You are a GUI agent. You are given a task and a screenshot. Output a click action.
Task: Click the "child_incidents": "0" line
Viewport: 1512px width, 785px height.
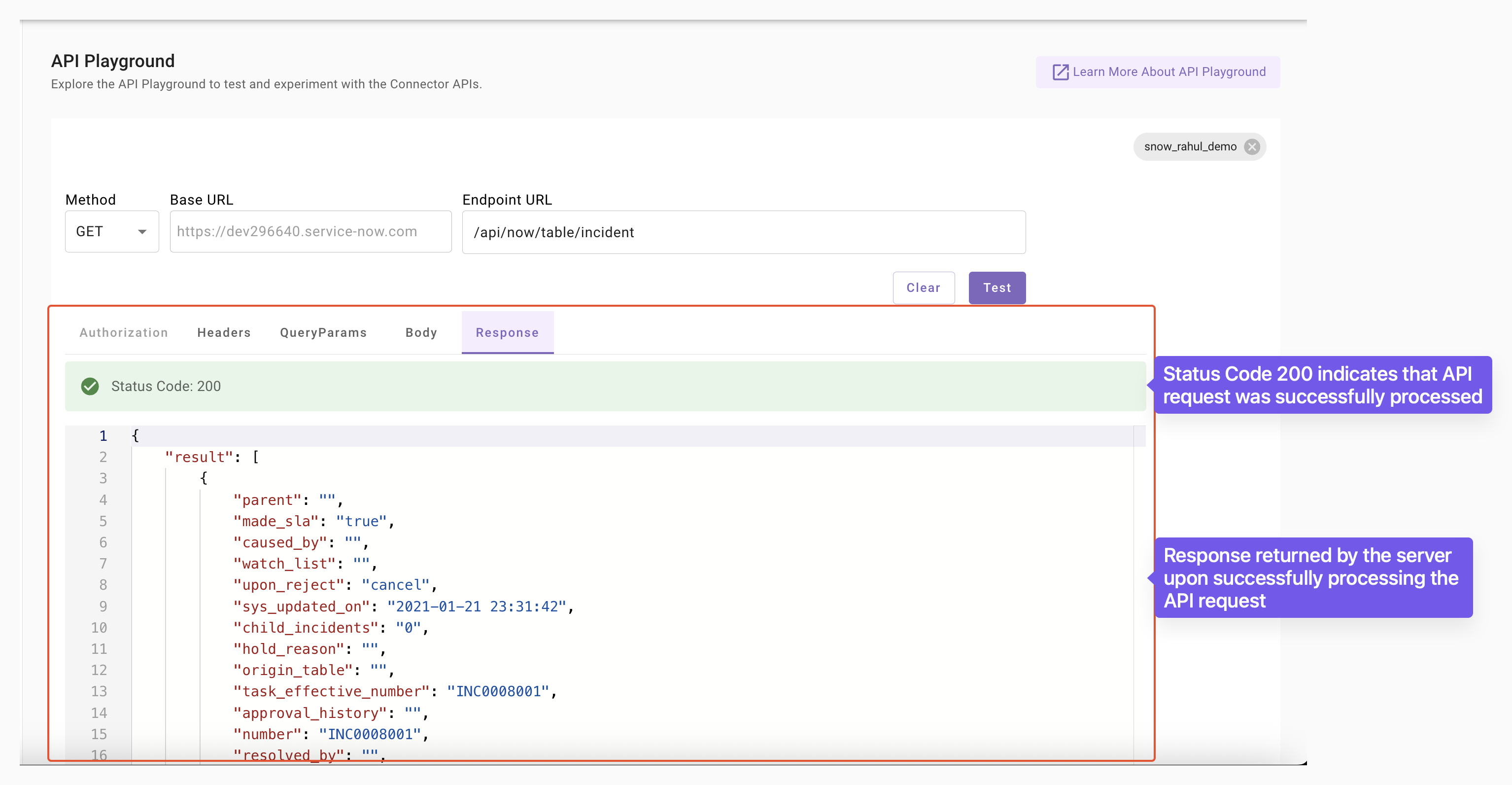(x=331, y=628)
